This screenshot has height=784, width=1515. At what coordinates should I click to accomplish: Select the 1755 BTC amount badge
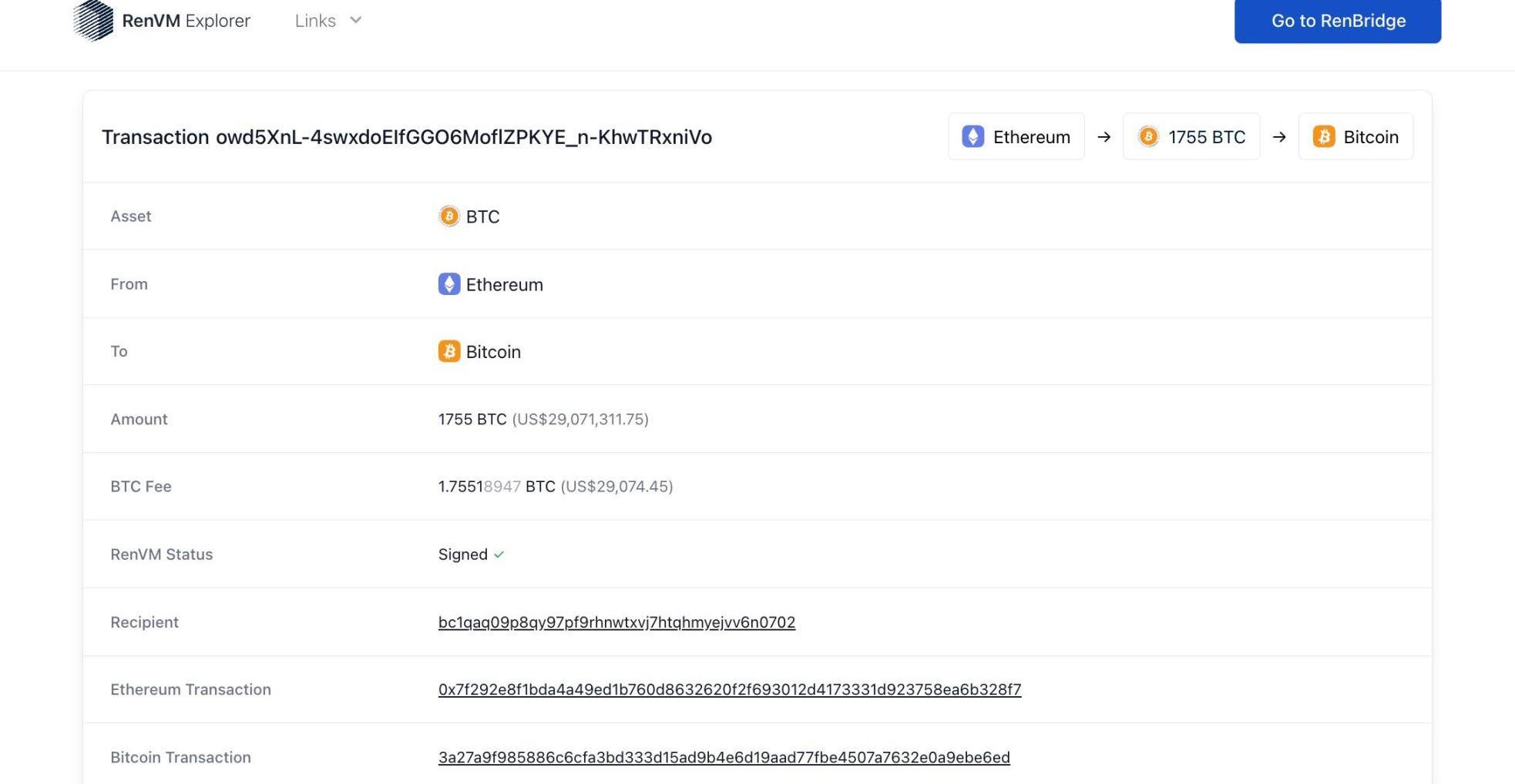pyautogui.click(x=1191, y=136)
